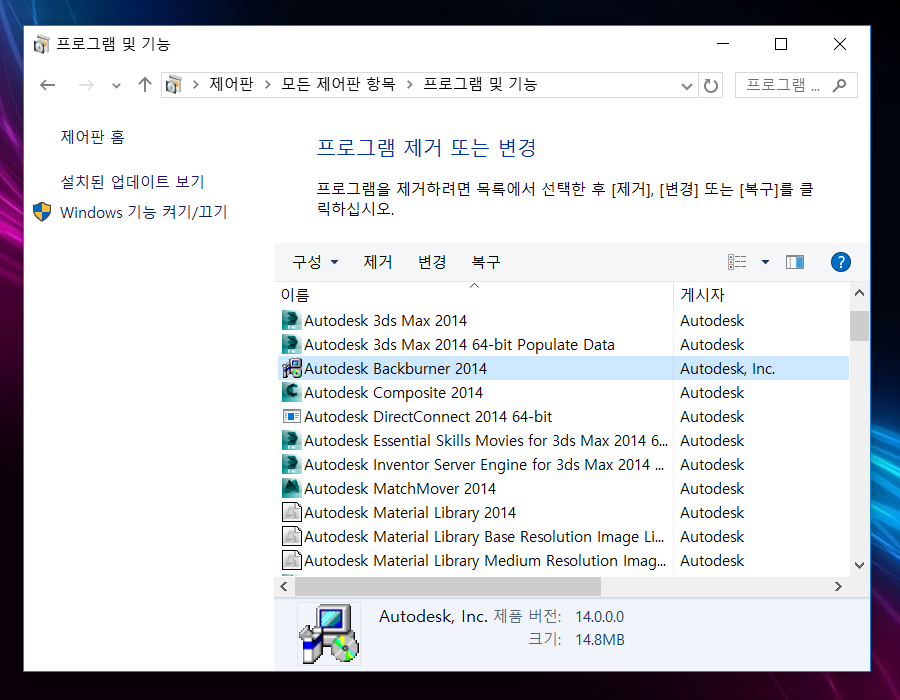This screenshot has width=900, height=700.
Task: Select Autodesk Material Library 2014 entry
Action: point(410,512)
